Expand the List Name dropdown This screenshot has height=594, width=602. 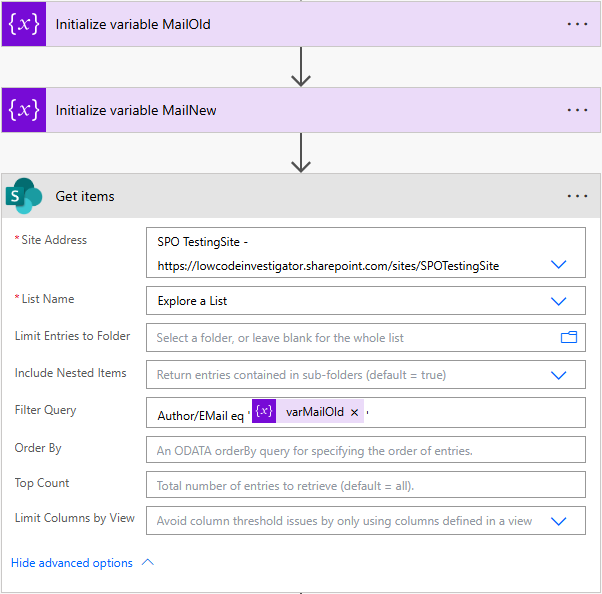559,301
